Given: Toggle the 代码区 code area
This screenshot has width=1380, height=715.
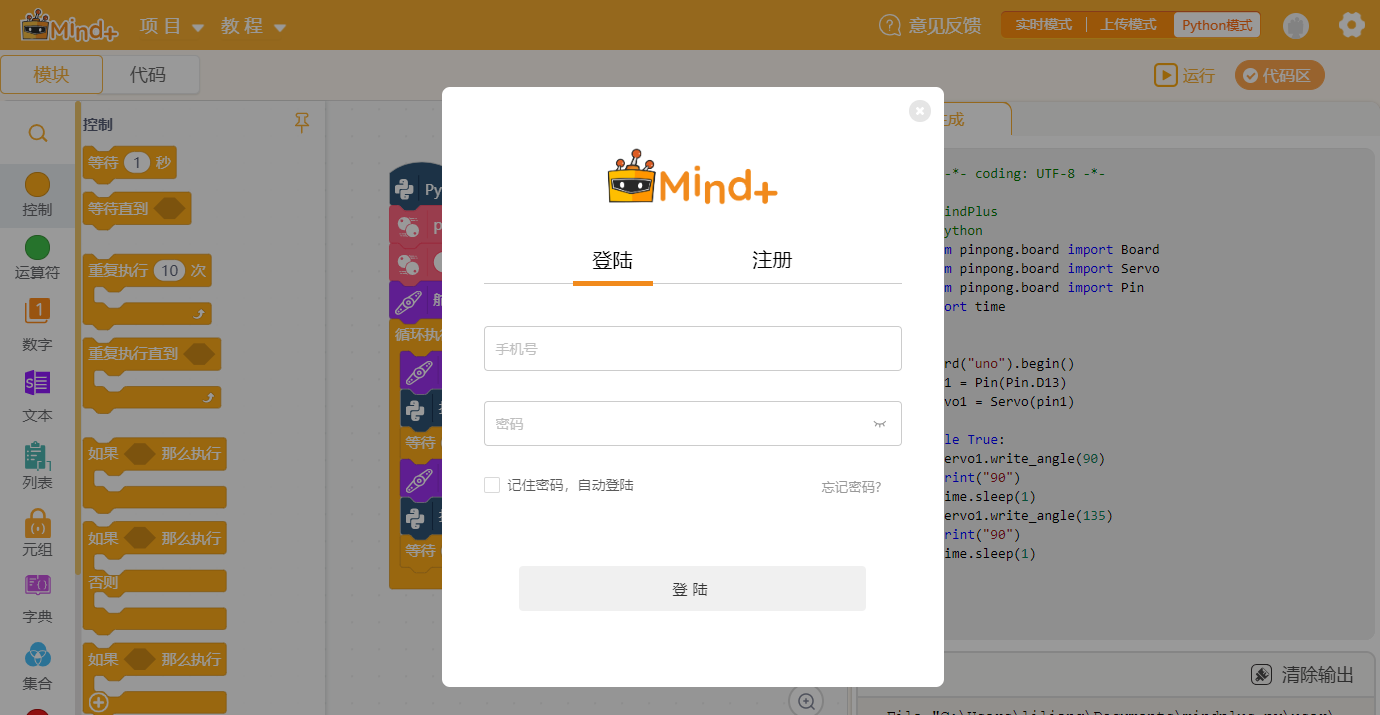Looking at the screenshot, I should [x=1279, y=75].
